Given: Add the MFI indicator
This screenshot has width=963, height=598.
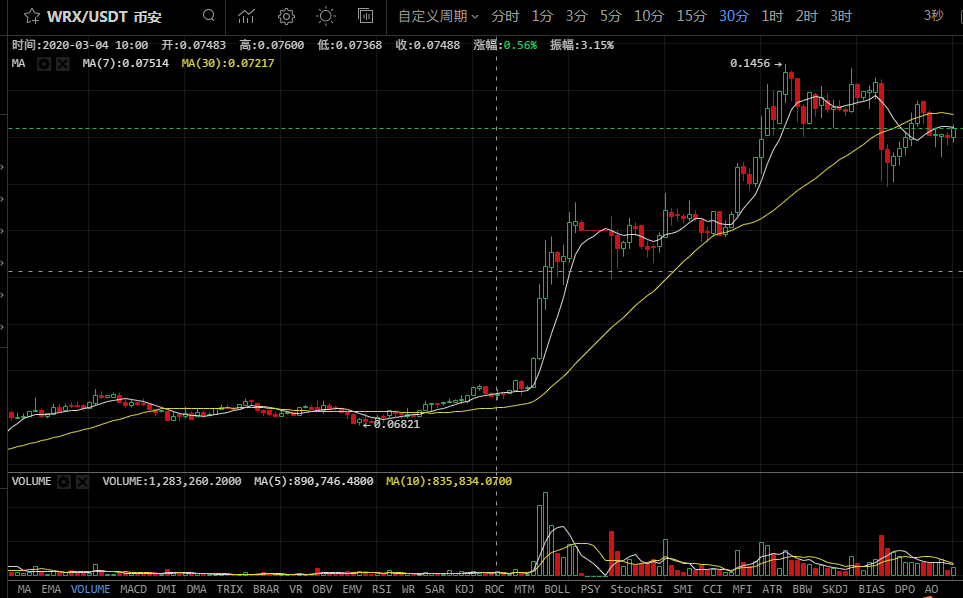Looking at the screenshot, I should click(x=742, y=589).
